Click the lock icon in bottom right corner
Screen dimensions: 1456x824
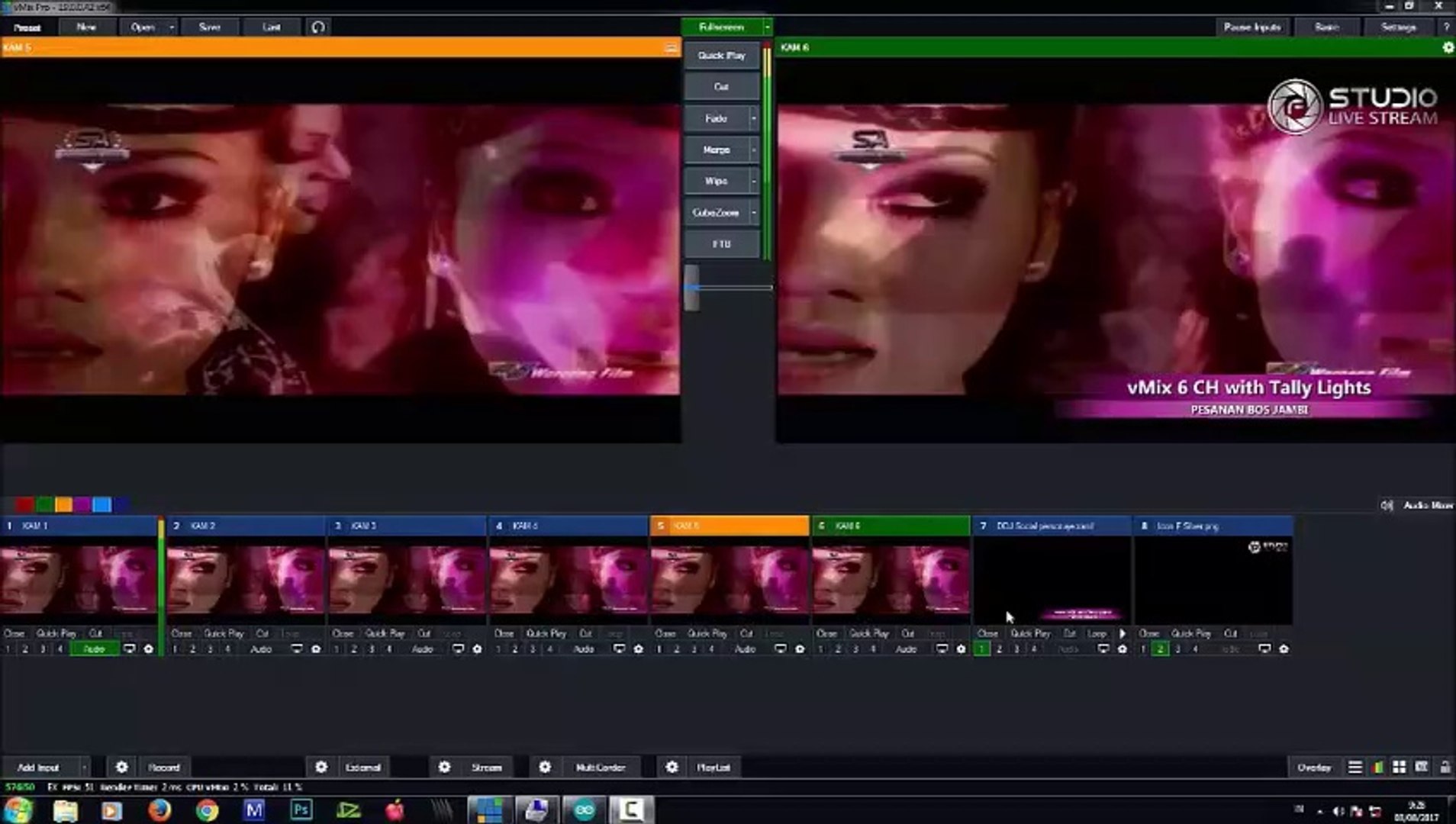point(1445,767)
